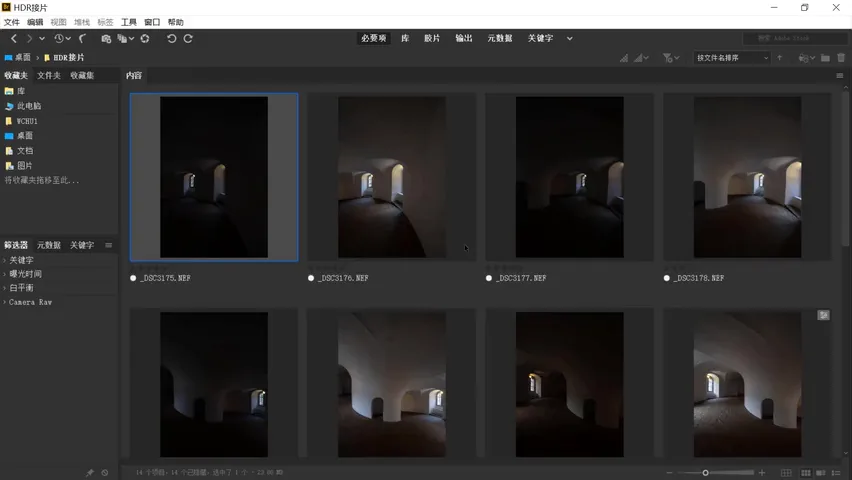This screenshot has height=480, width=852.
Task: Open in Camera Raw aperture icon
Action: coord(145,39)
